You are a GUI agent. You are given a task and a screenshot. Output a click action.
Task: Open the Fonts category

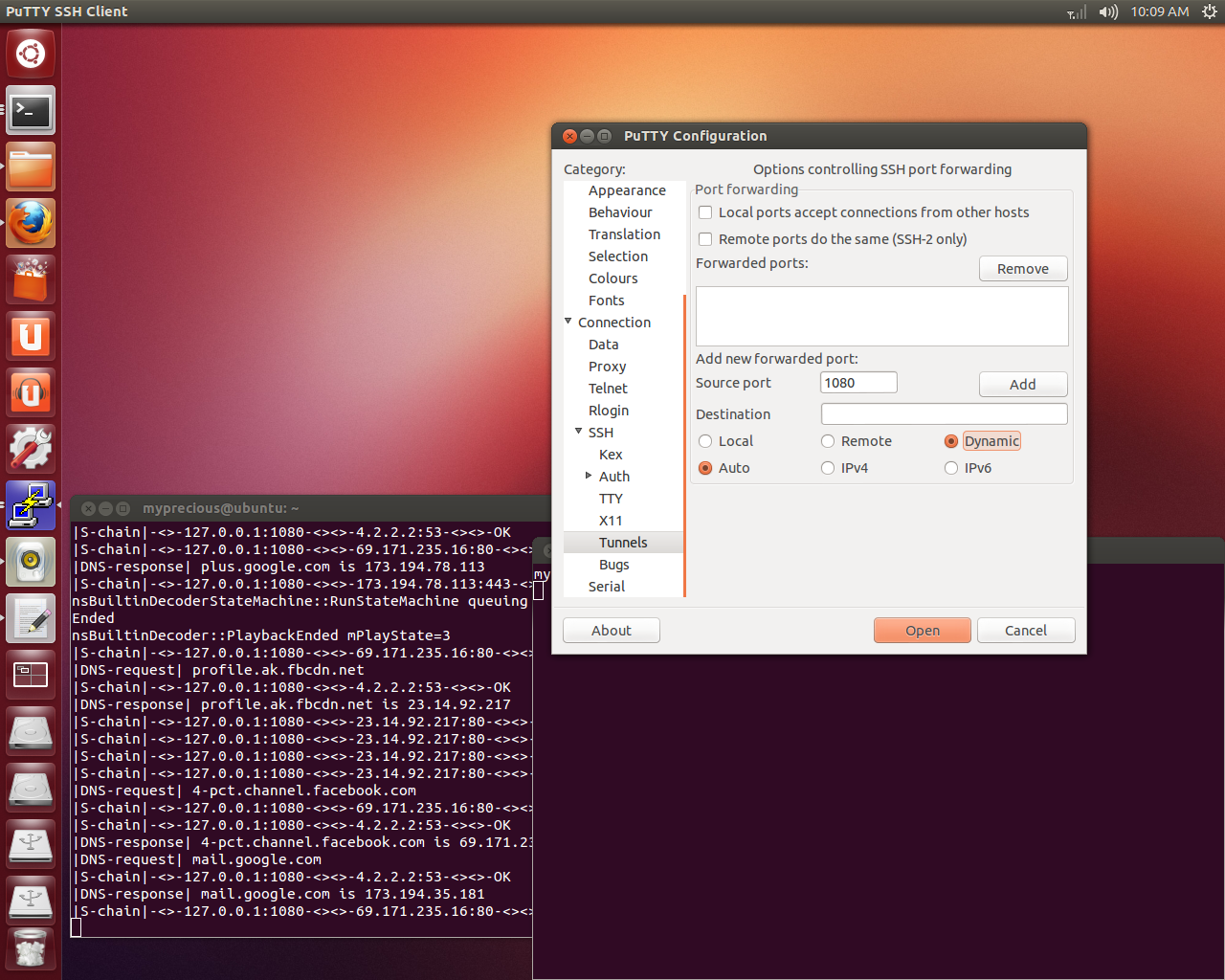[x=607, y=301]
